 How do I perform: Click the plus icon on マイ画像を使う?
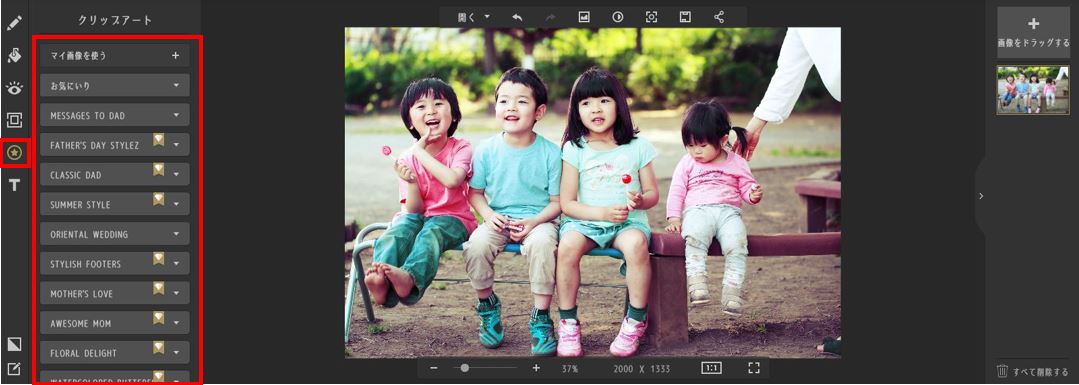coord(175,56)
